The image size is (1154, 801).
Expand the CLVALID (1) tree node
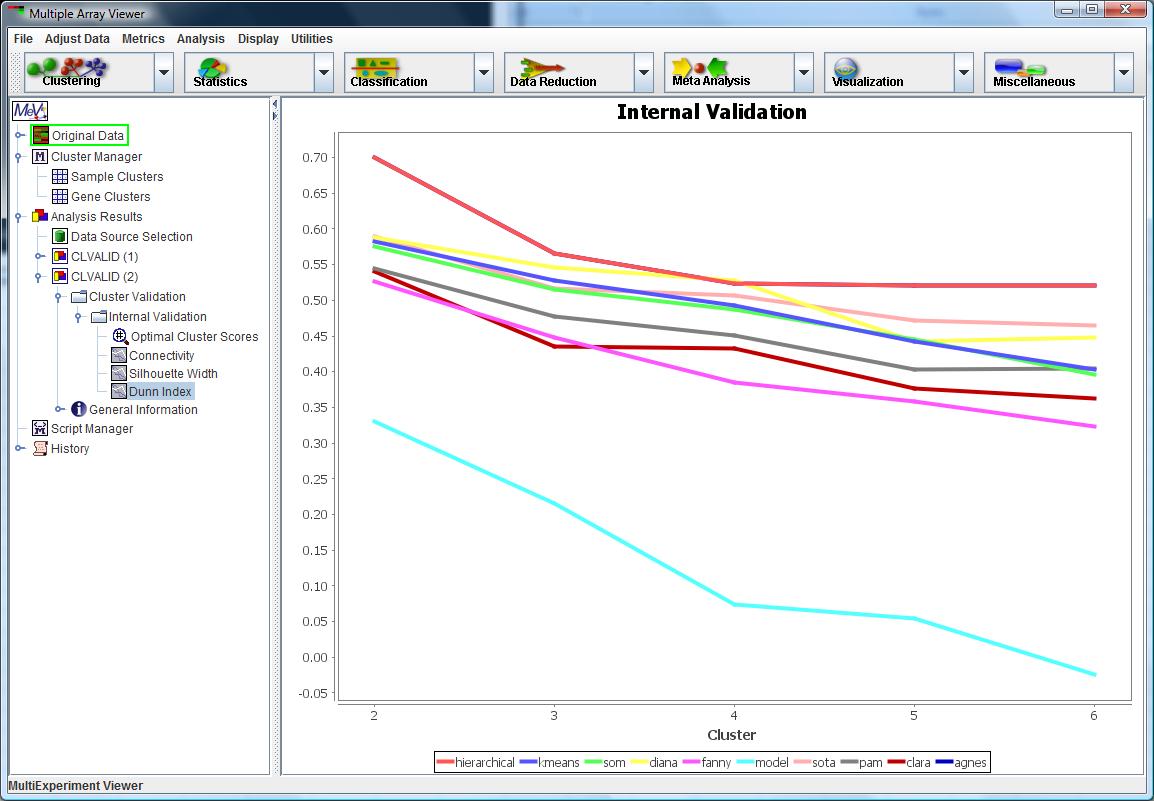tap(40, 257)
